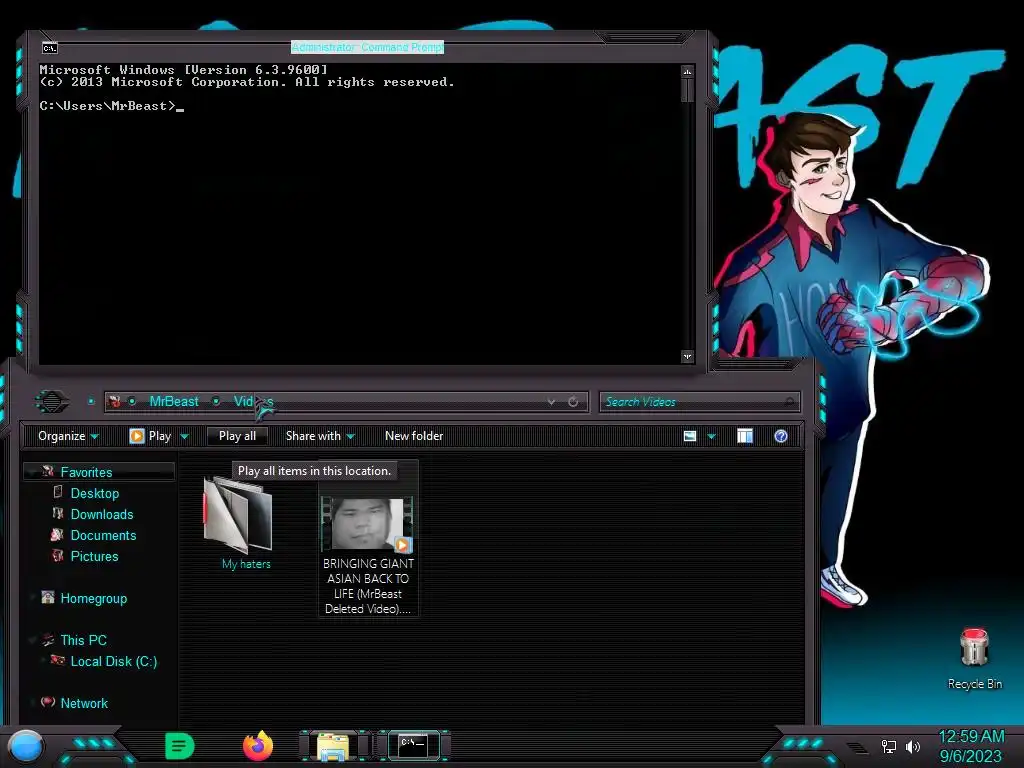This screenshot has height=768, width=1024.
Task: Open the My haters folder
Action: 238,515
